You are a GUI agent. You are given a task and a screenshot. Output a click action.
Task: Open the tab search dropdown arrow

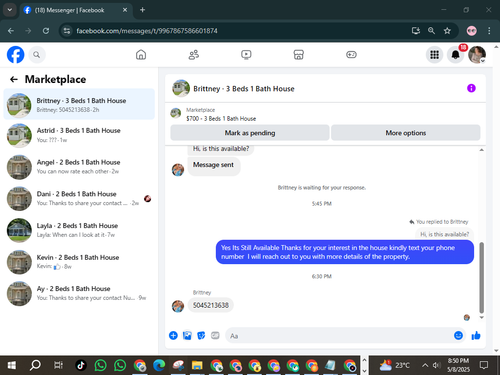(x=10, y=10)
